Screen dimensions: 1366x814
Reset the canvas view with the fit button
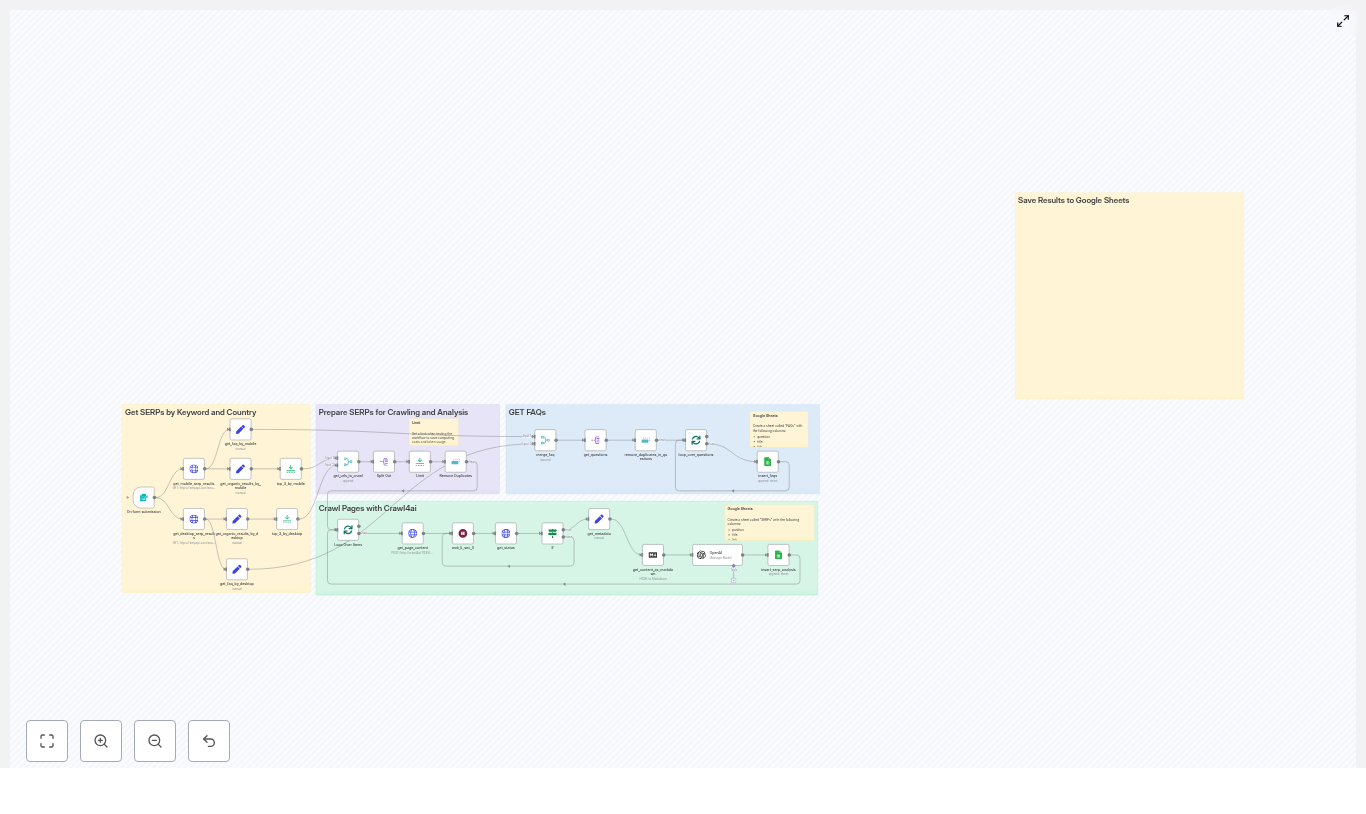pos(47,741)
